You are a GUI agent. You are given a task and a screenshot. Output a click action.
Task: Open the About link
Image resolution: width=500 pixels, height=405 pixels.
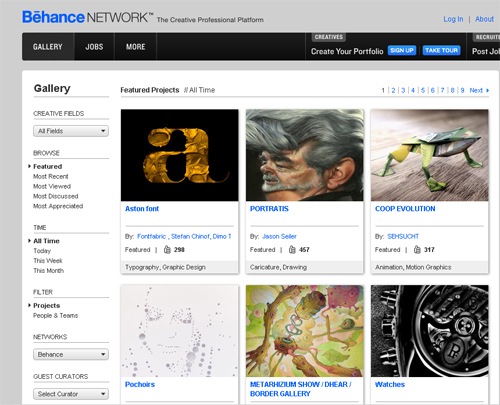pos(484,19)
